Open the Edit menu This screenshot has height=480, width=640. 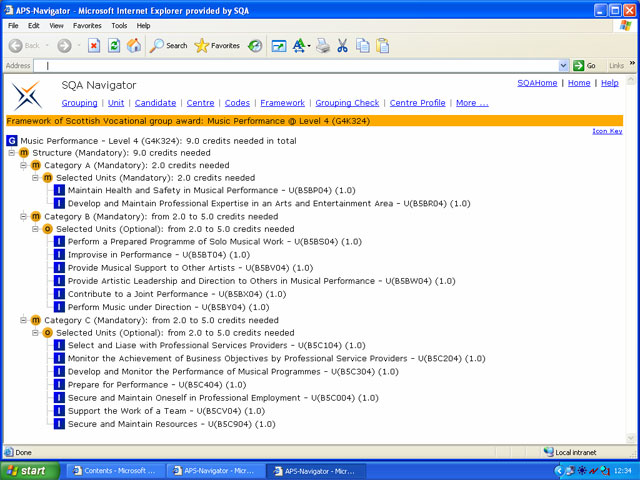[33, 26]
